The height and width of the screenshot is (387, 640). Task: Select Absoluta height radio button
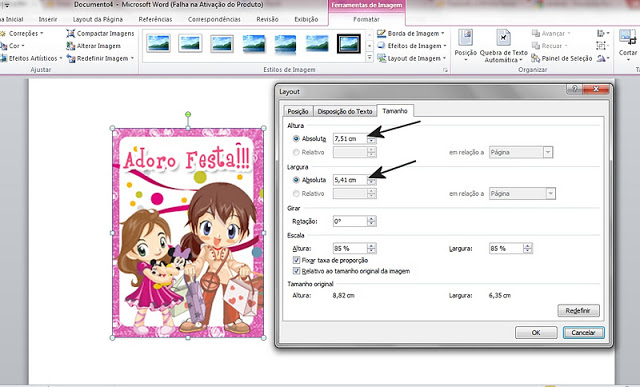(x=296, y=139)
